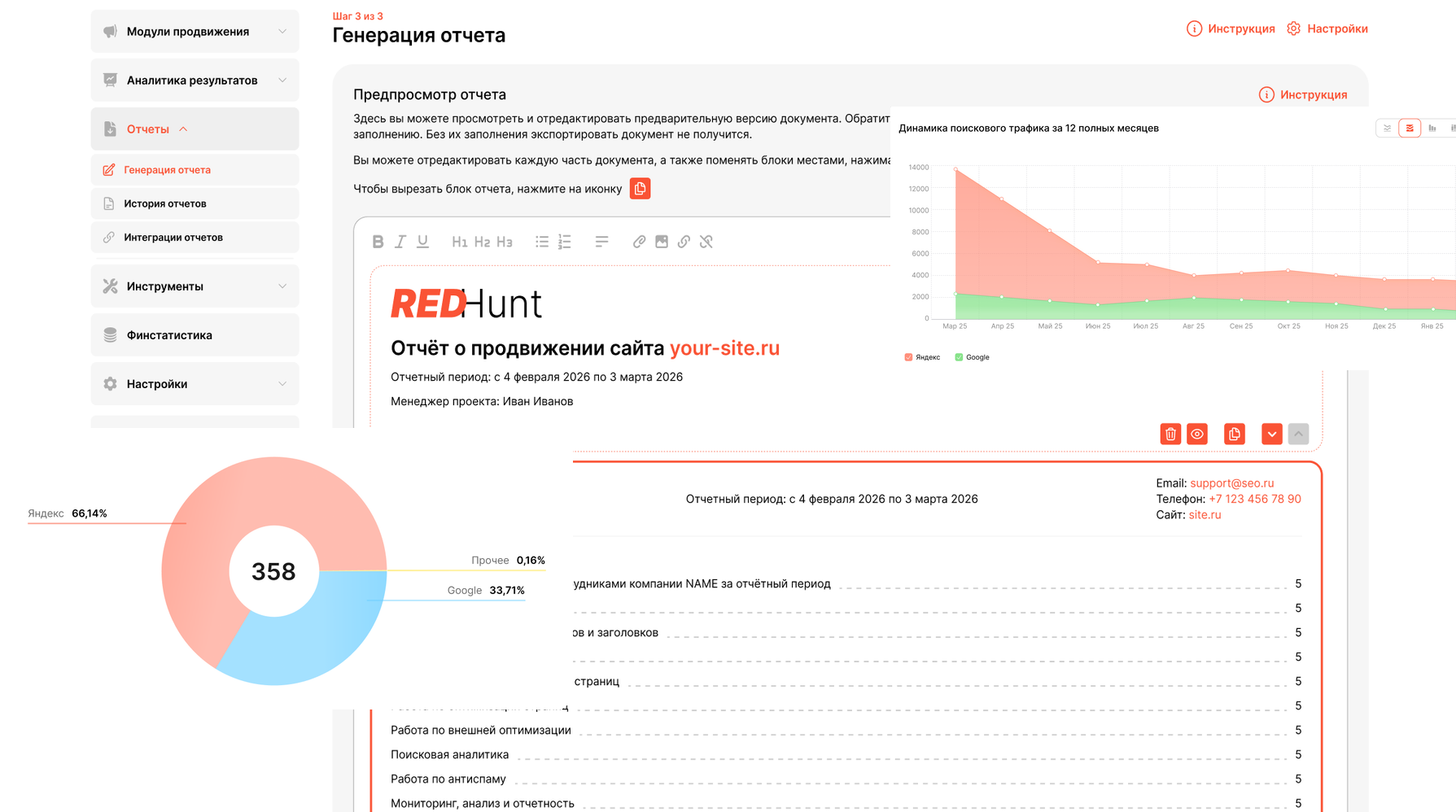Remove link using the unlink icon

tap(706, 242)
